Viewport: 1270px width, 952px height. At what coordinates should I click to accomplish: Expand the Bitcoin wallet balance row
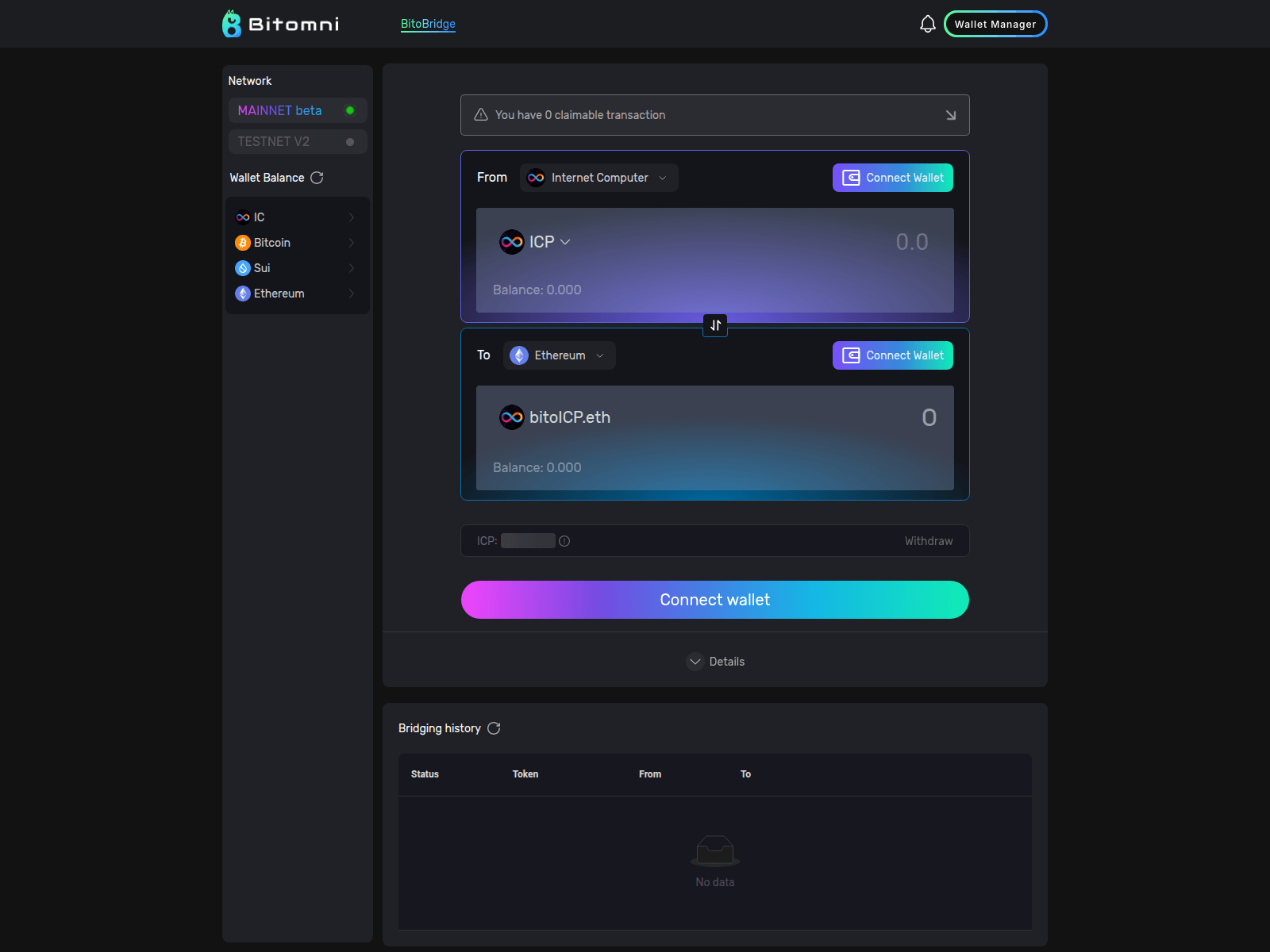pos(298,243)
